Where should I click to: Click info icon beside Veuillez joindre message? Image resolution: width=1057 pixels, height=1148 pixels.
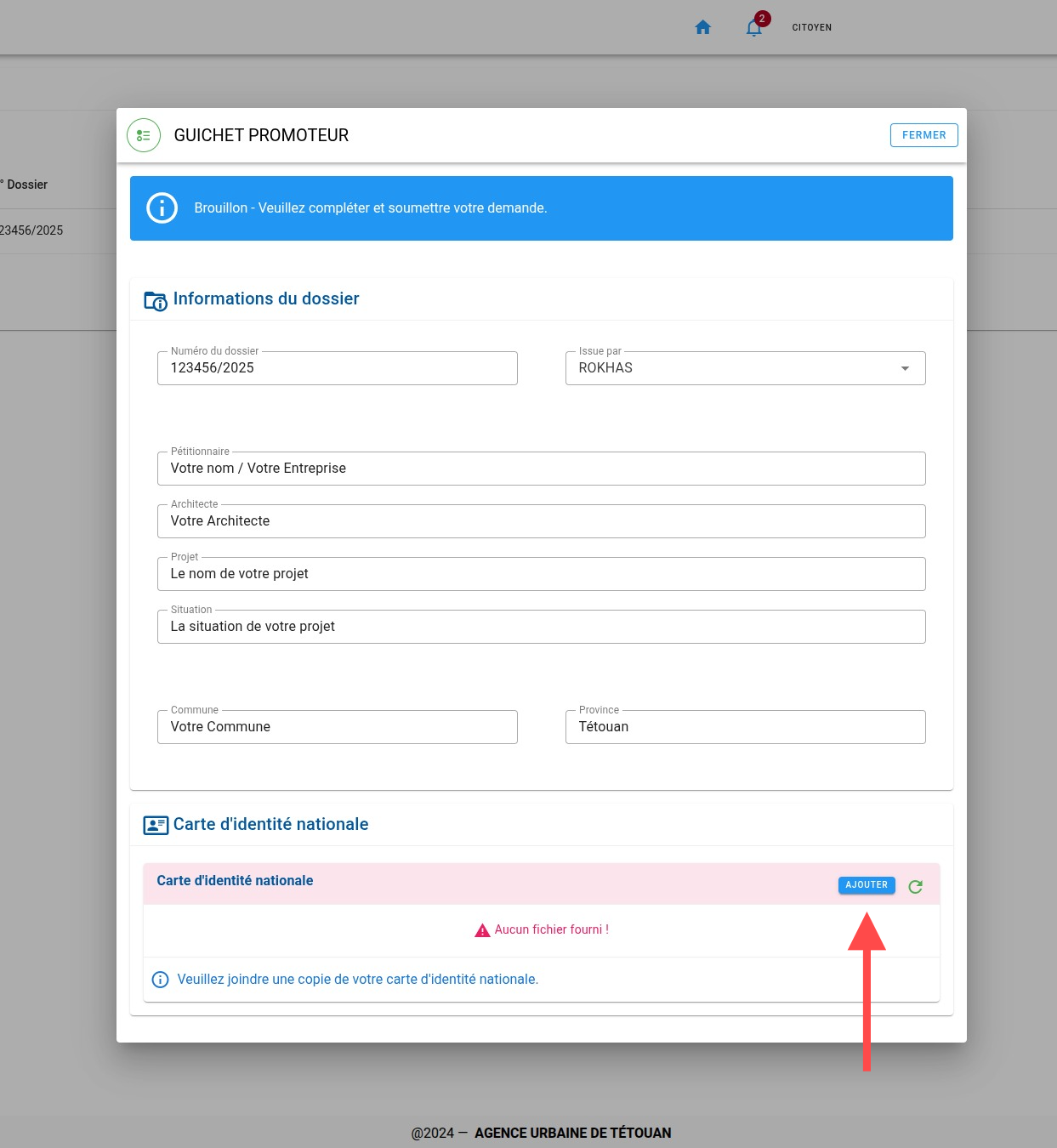[160, 980]
